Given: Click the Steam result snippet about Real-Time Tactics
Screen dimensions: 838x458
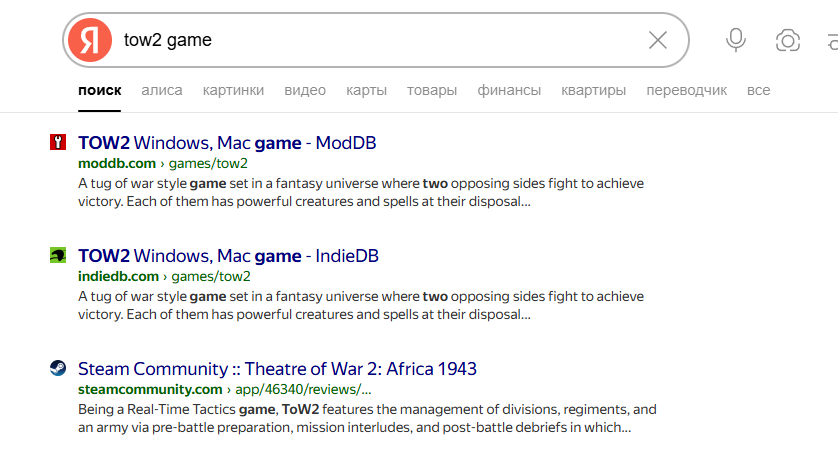Looking at the screenshot, I should [367, 418].
